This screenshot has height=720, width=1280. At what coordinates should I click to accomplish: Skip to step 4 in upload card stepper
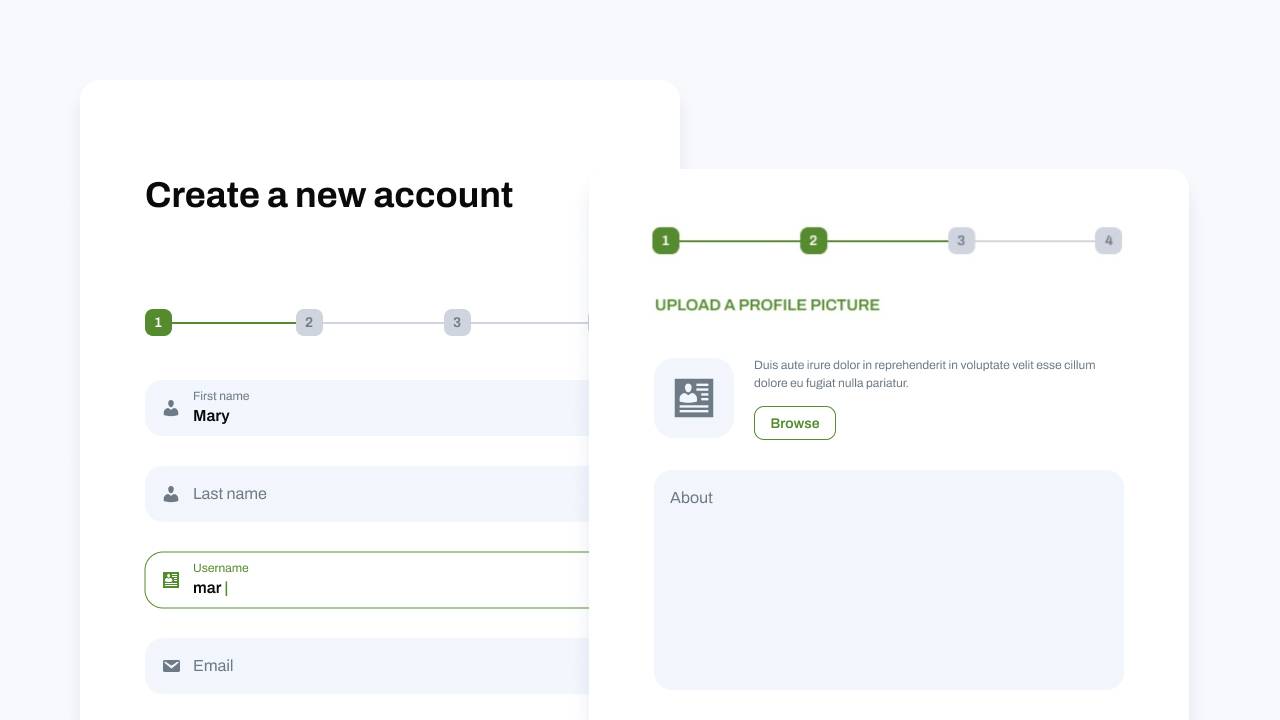[1108, 241]
